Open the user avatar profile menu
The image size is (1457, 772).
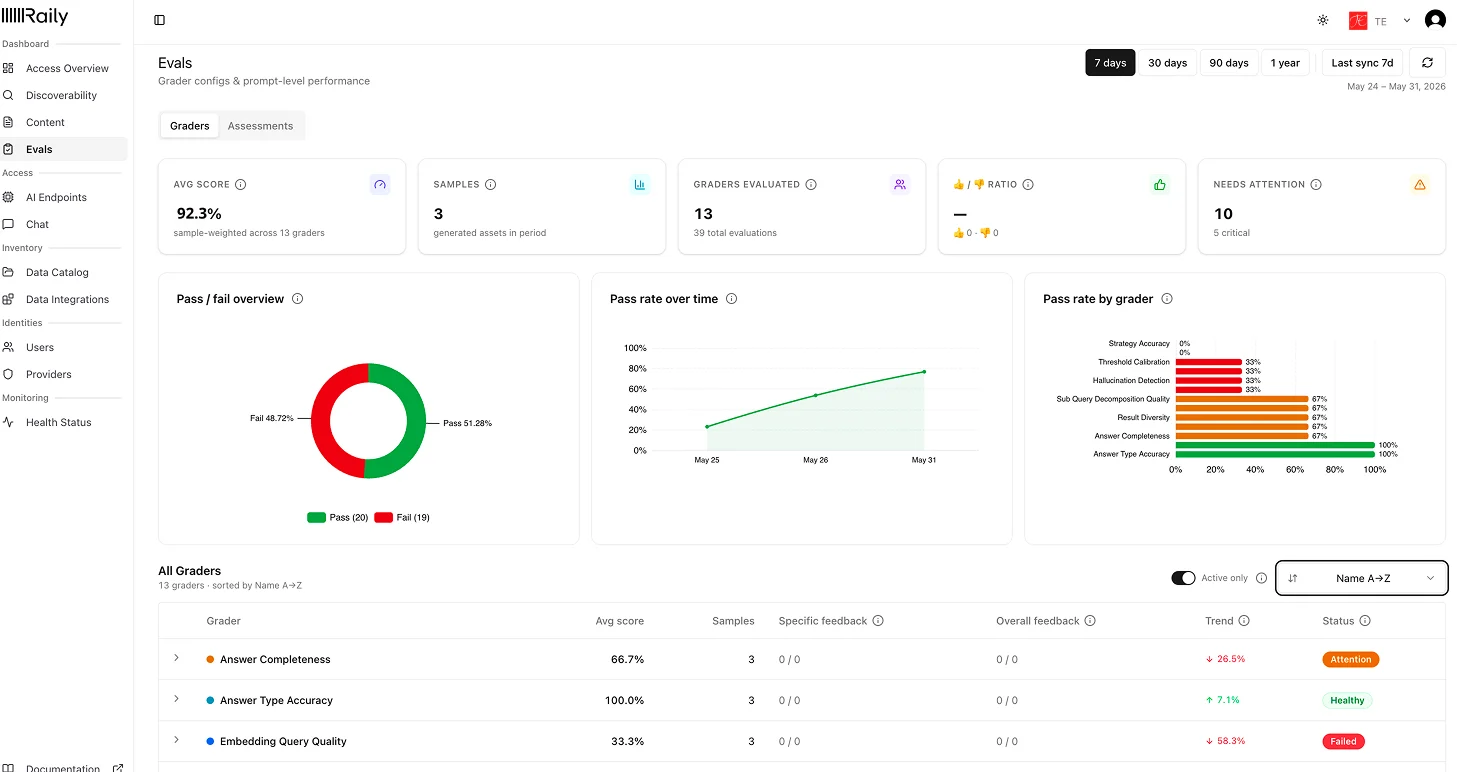click(x=1435, y=20)
